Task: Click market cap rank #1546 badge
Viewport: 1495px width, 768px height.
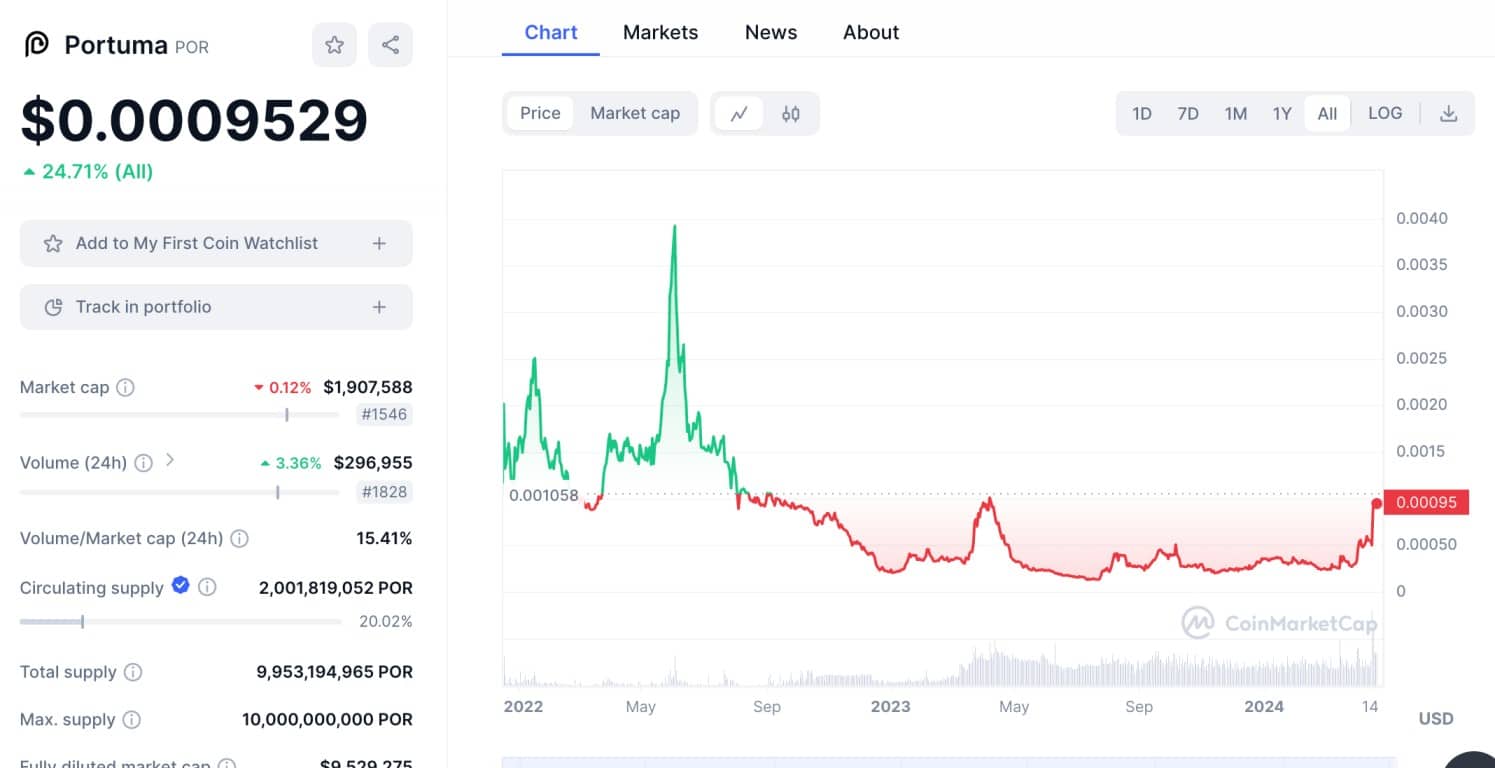Action: pyautogui.click(x=384, y=414)
